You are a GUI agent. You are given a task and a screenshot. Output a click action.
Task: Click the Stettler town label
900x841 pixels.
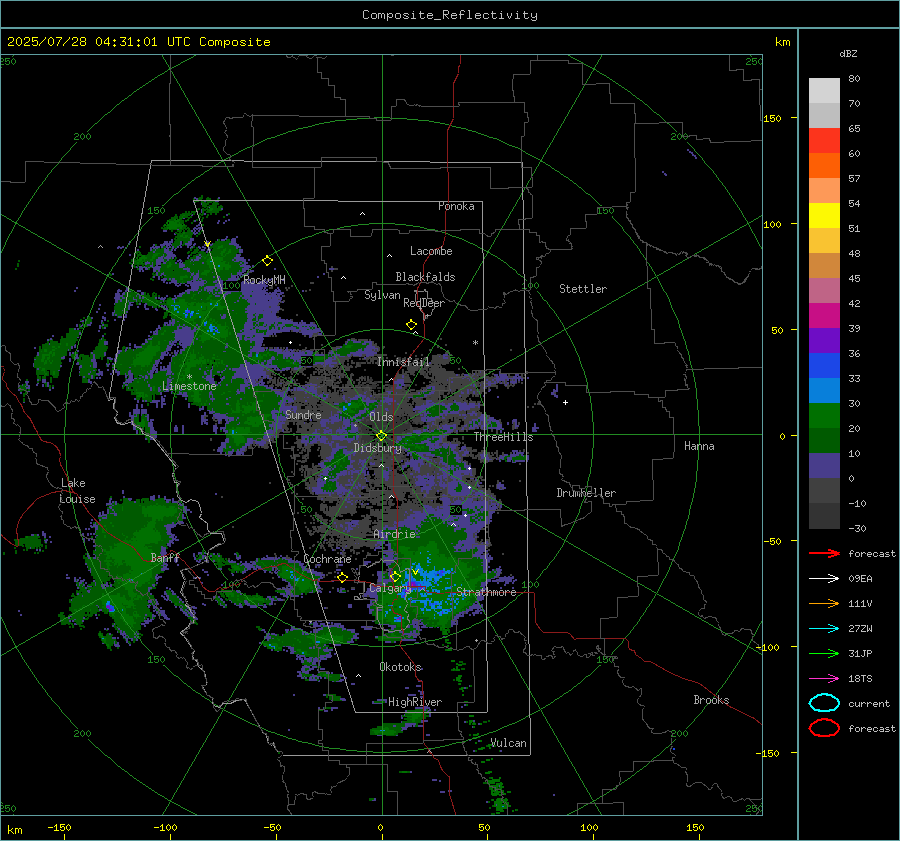point(583,289)
